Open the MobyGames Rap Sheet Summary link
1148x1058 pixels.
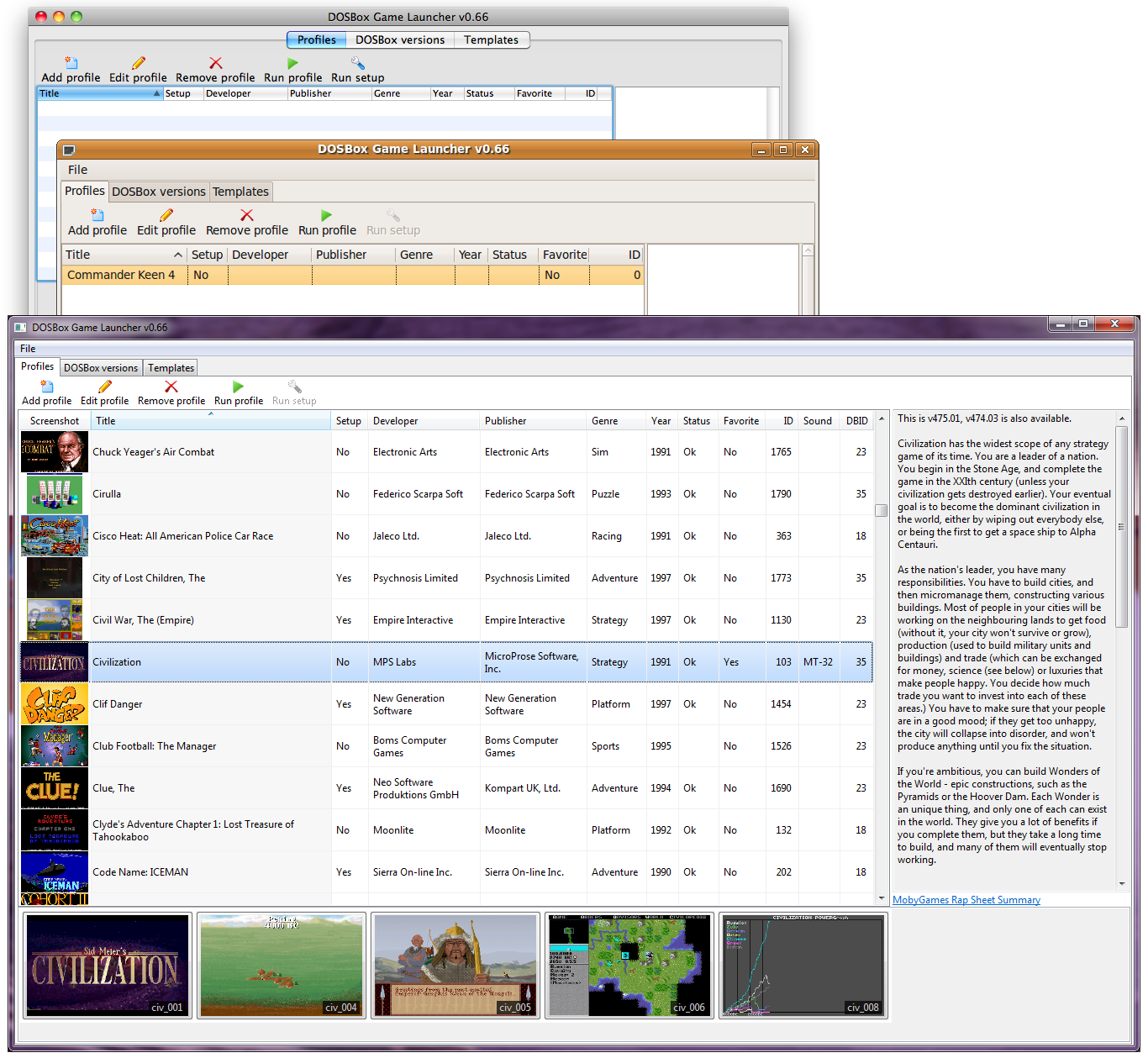pyautogui.click(x=966, y=900)
